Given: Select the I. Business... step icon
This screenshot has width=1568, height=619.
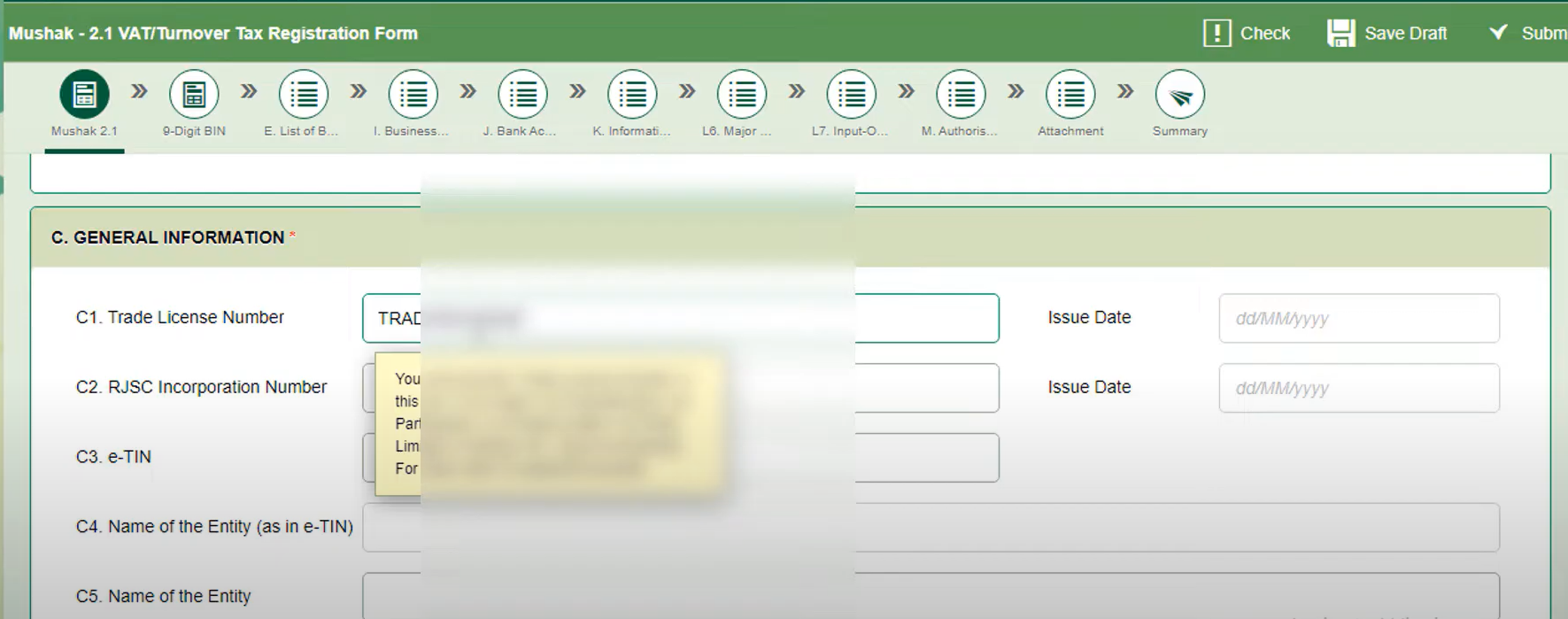Looking at the screenshot, I should [413, 94].
